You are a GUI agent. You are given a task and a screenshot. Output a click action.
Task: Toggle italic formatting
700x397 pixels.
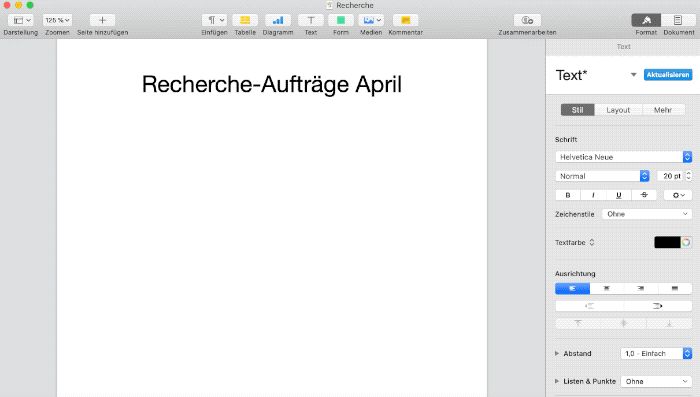pyautogui.click(x=593, y=195)
